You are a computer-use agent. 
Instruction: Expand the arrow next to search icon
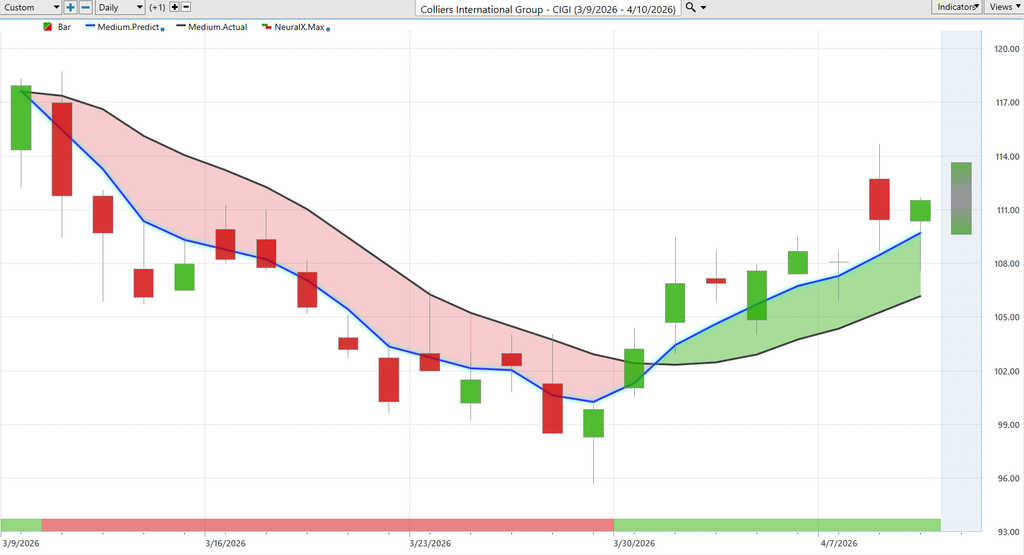[x=704, y=7]
